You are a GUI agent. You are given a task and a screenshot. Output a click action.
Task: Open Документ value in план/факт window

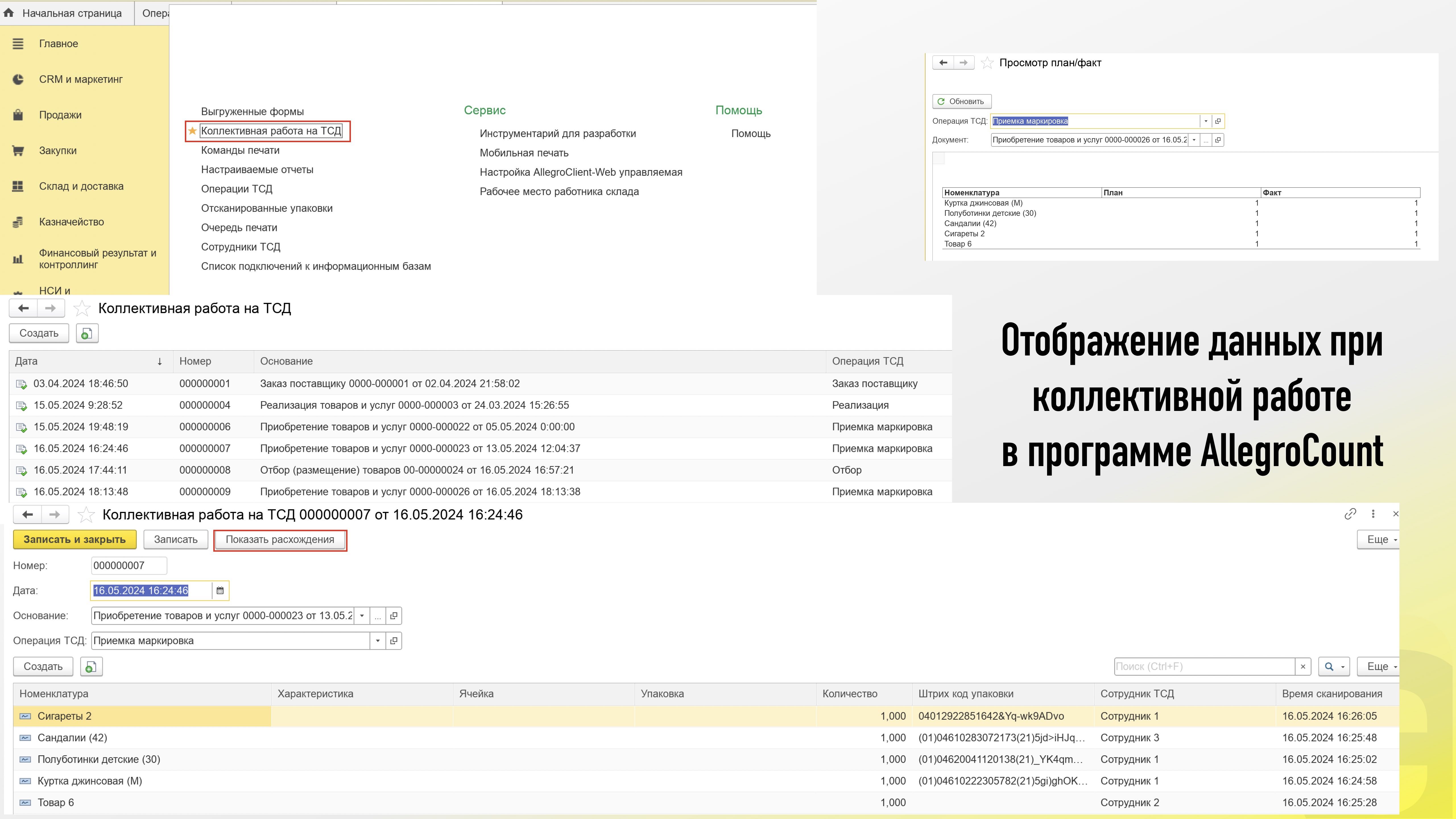[1218, 140]
